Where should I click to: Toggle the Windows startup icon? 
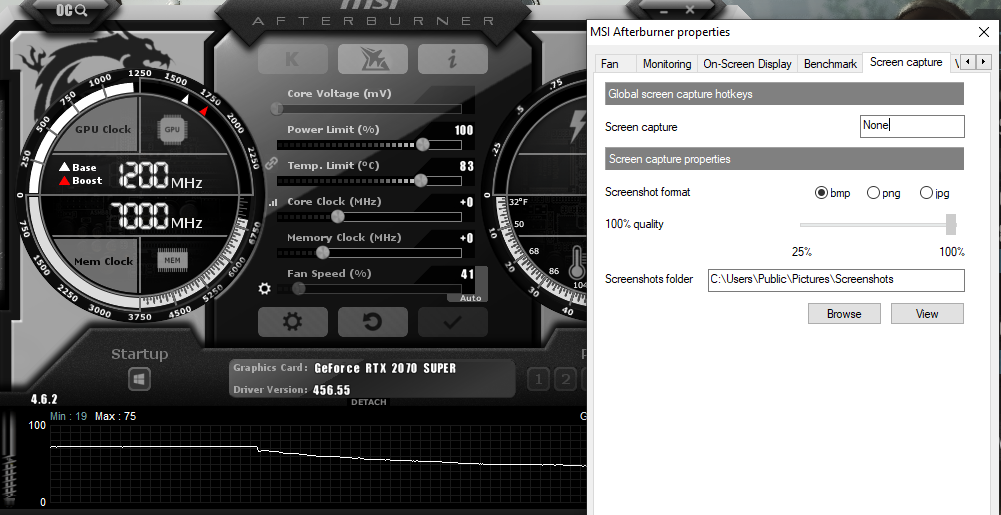[x=139, y=380]
